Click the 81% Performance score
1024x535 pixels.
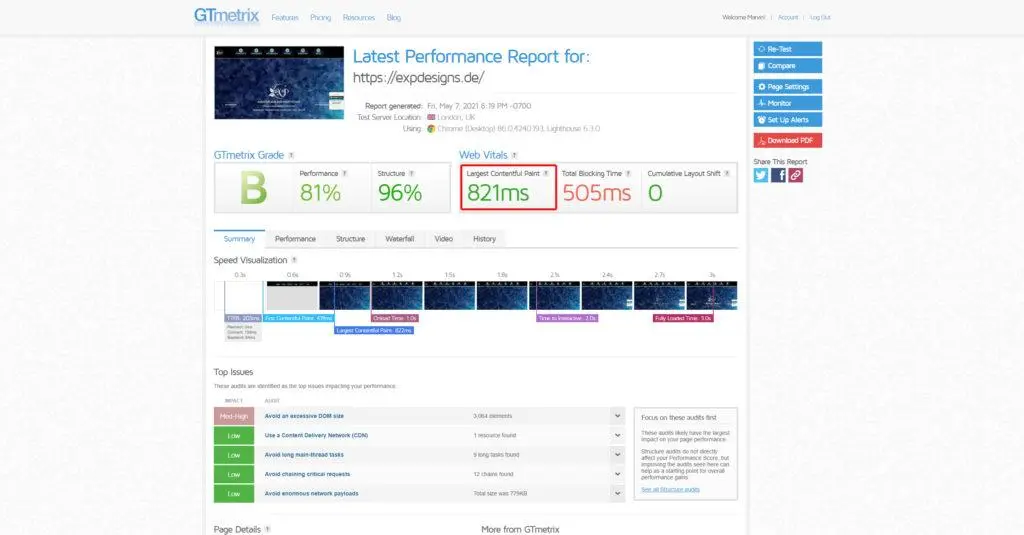tap(320, 193)
